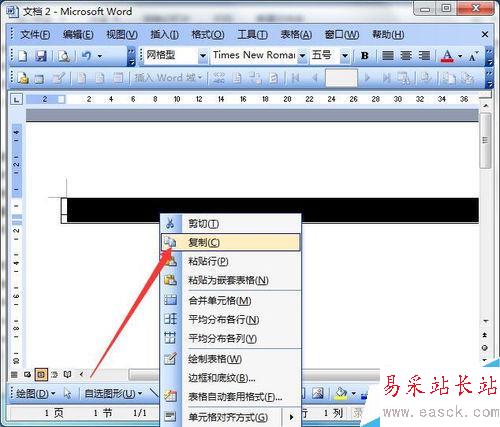Image resolution: width=500 pixels, height=427 pixels.
Task: Undo the last action
Action: [87, 56]
